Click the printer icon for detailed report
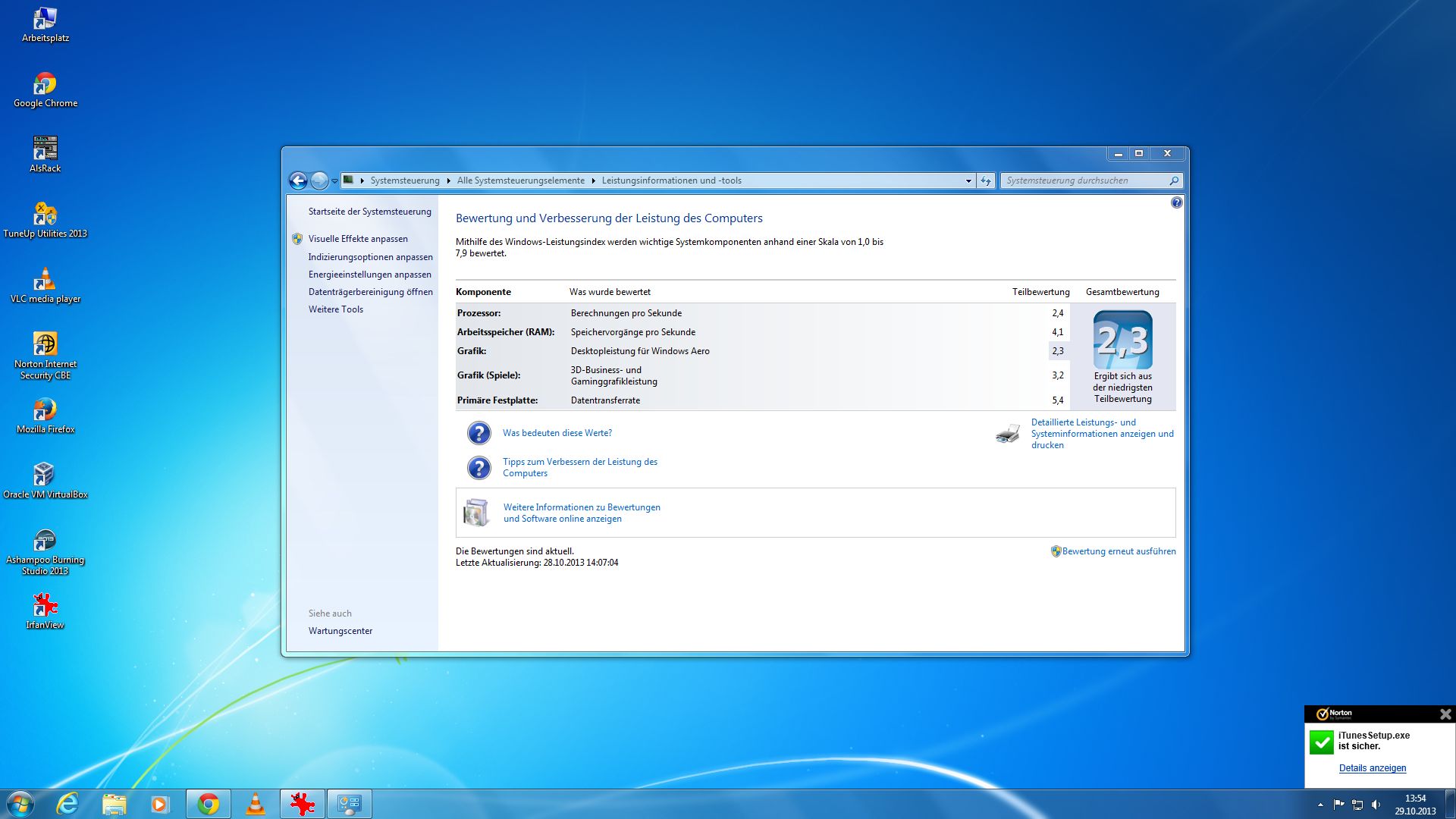Screen dimensions: 1456x819 [x=1008, y=434]
